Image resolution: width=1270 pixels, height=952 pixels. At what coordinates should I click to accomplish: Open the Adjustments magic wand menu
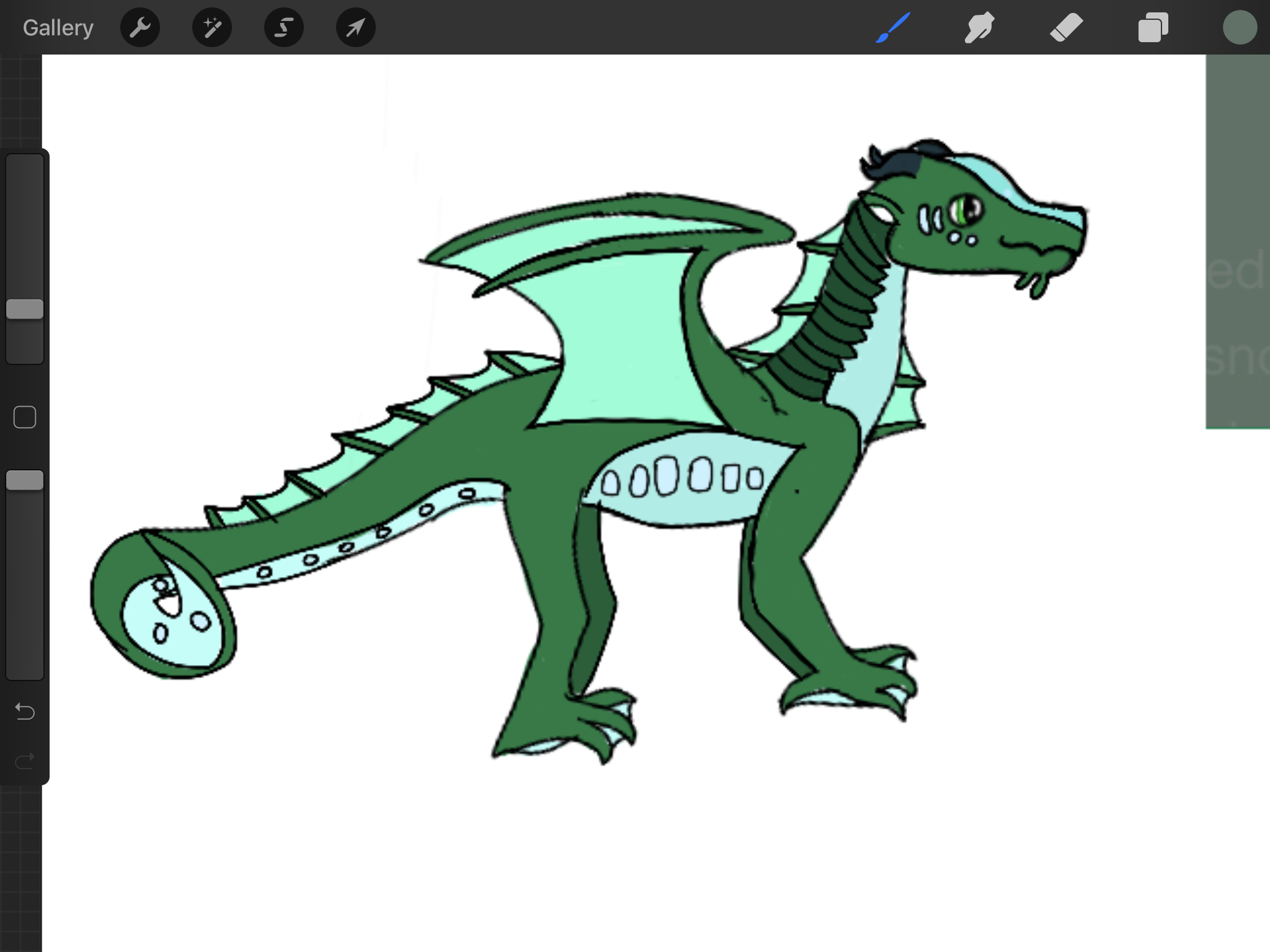212,28
